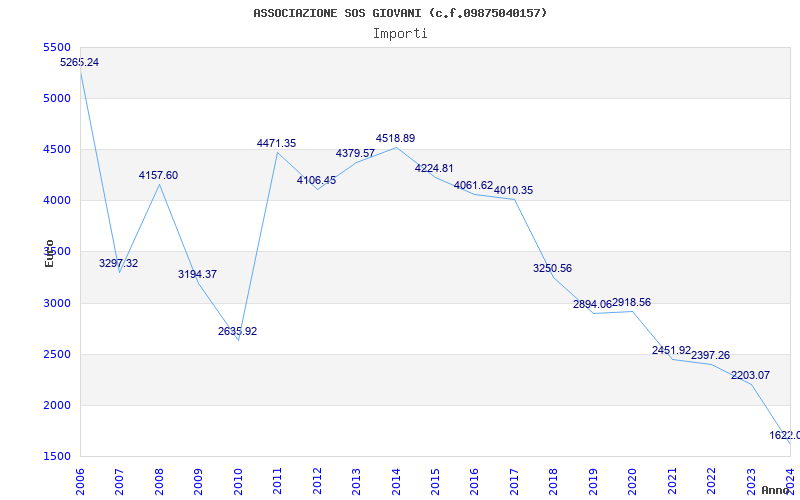800x500 pixels.
Task: Select the 3250.56 value label
Action: pyautogui.click(x=553, y=268)
